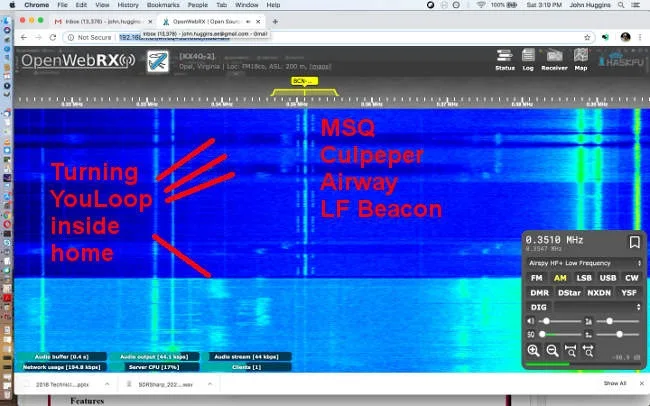Click Show All downloads
Image resolution: width=650 pixels, height=406 pixels.
point(615,383)
